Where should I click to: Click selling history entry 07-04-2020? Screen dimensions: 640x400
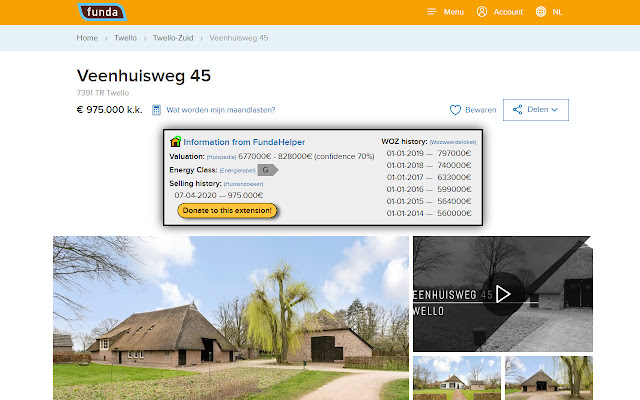click(x=219, y=195)
